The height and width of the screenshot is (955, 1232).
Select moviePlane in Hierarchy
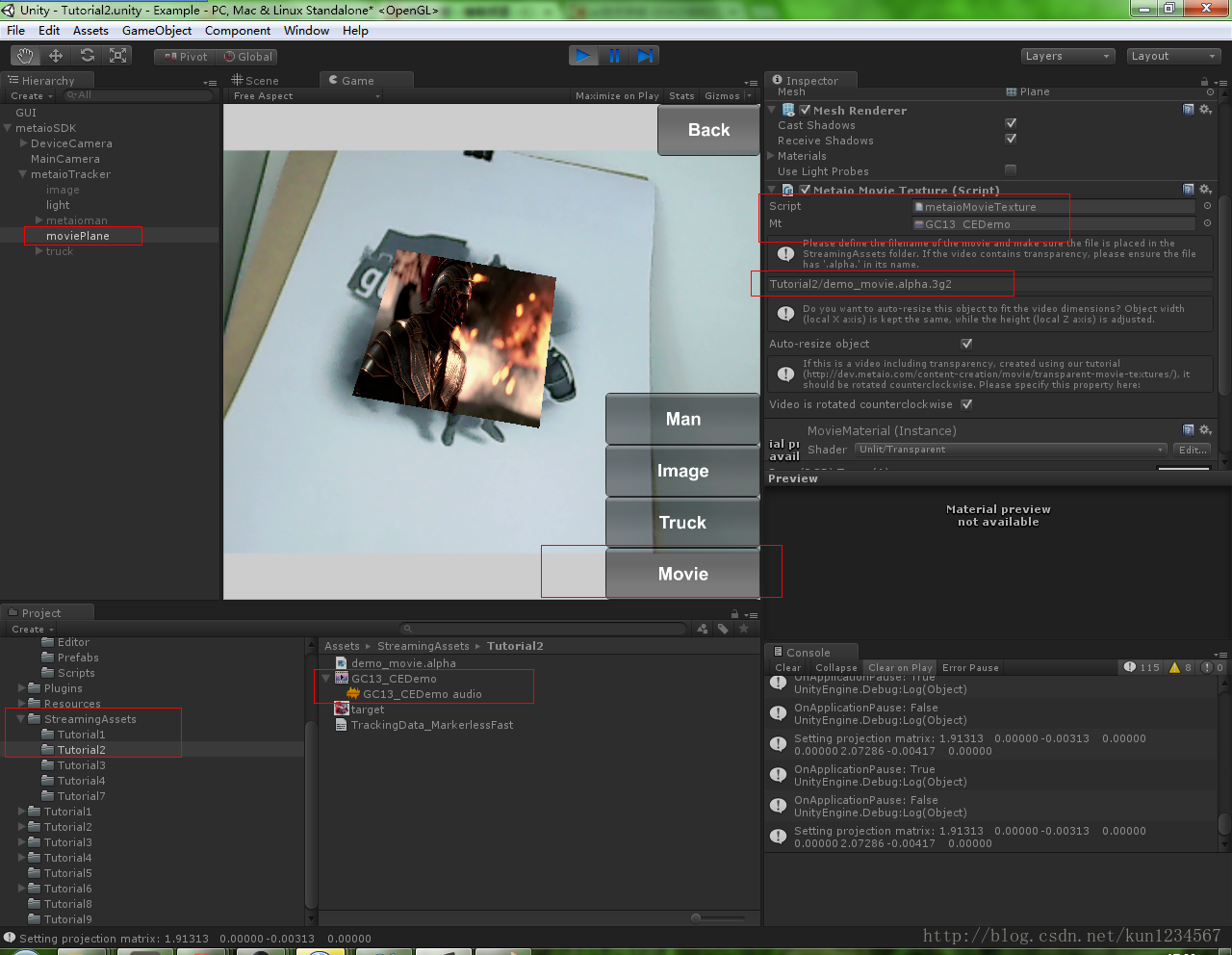78,236
